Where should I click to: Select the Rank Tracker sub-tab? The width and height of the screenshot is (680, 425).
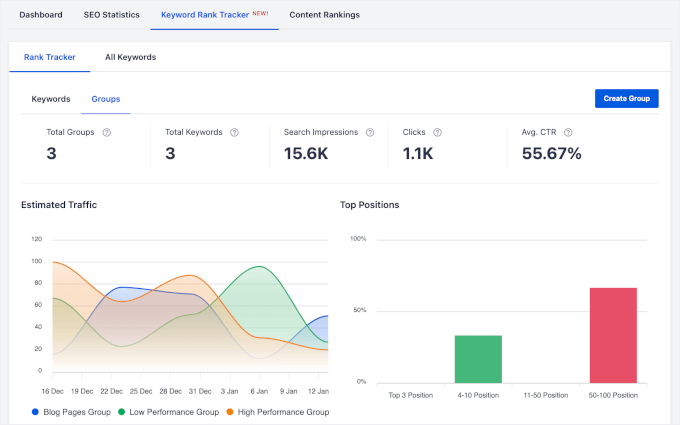coord(48,57)
